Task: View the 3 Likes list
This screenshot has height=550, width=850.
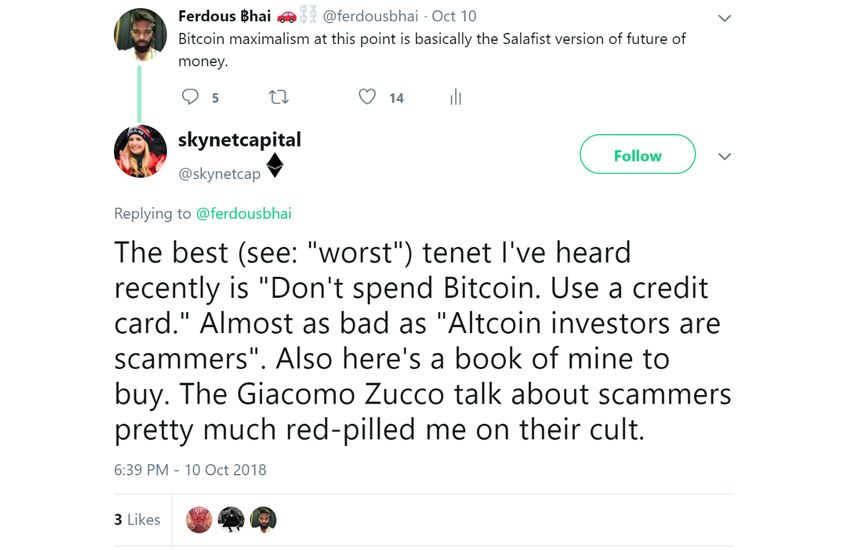Action: [137, 519]
